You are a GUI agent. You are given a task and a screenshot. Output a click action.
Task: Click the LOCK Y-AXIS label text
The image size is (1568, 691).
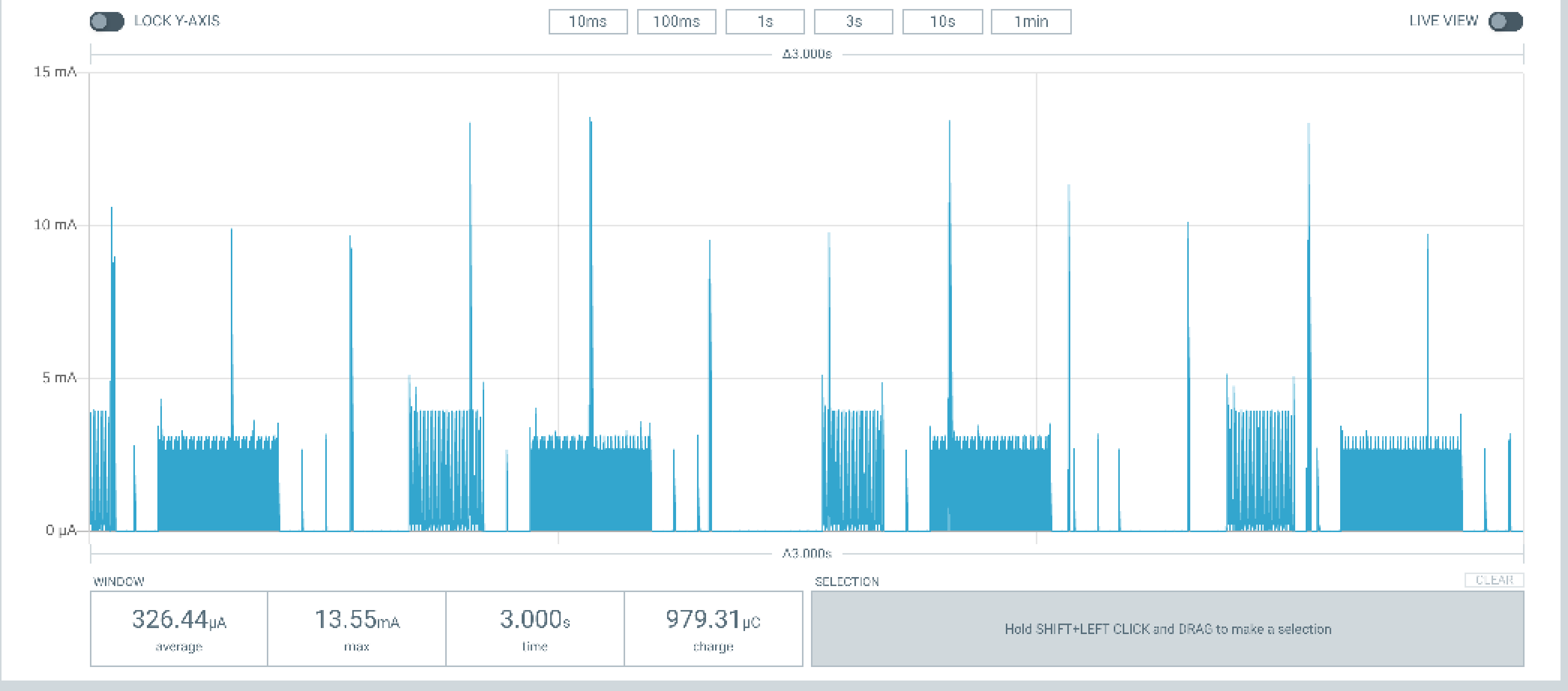pos(176,20)
